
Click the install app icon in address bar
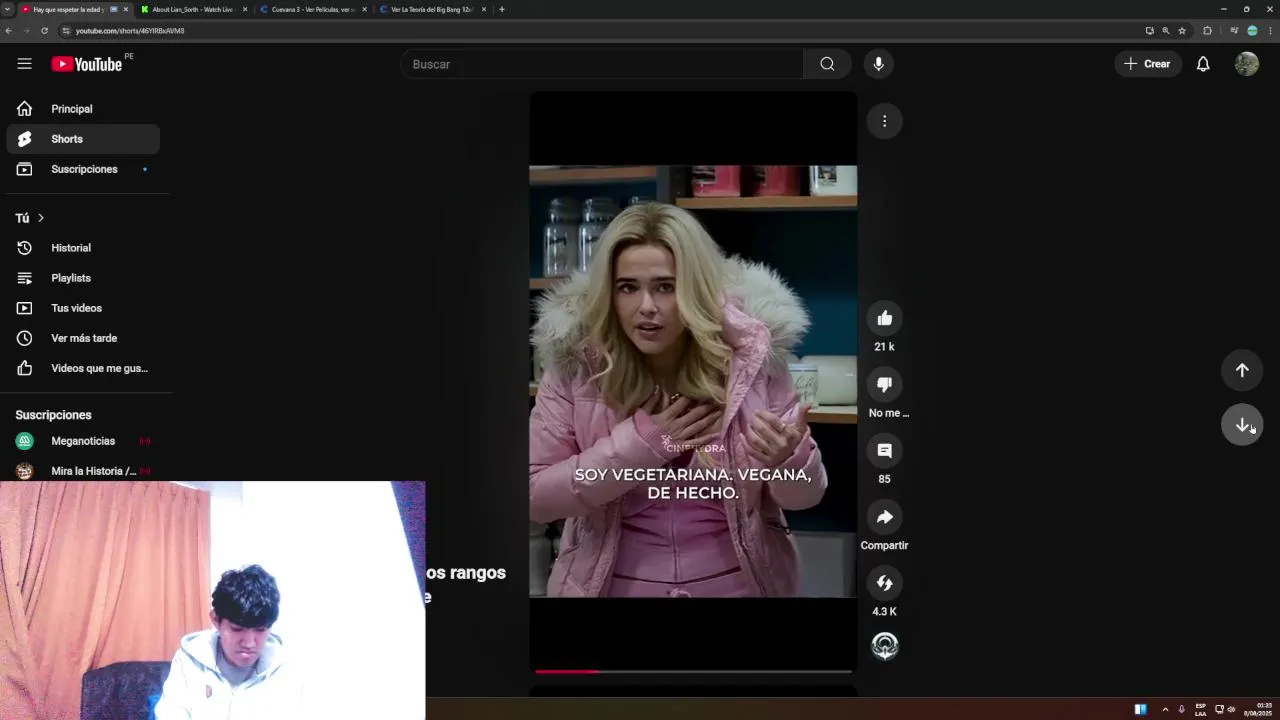(x=1149, y=31)
